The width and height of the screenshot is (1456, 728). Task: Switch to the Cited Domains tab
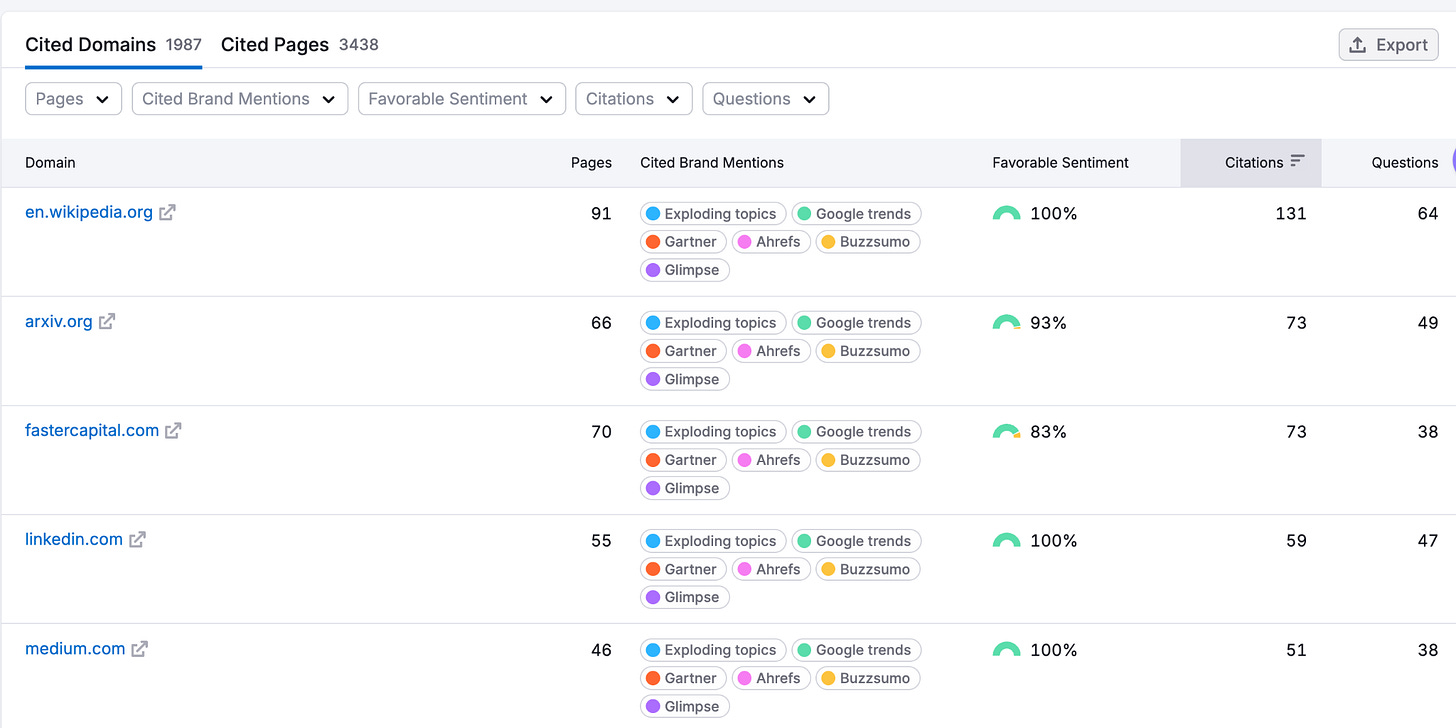pyautogui.click(x=113, y=45)
